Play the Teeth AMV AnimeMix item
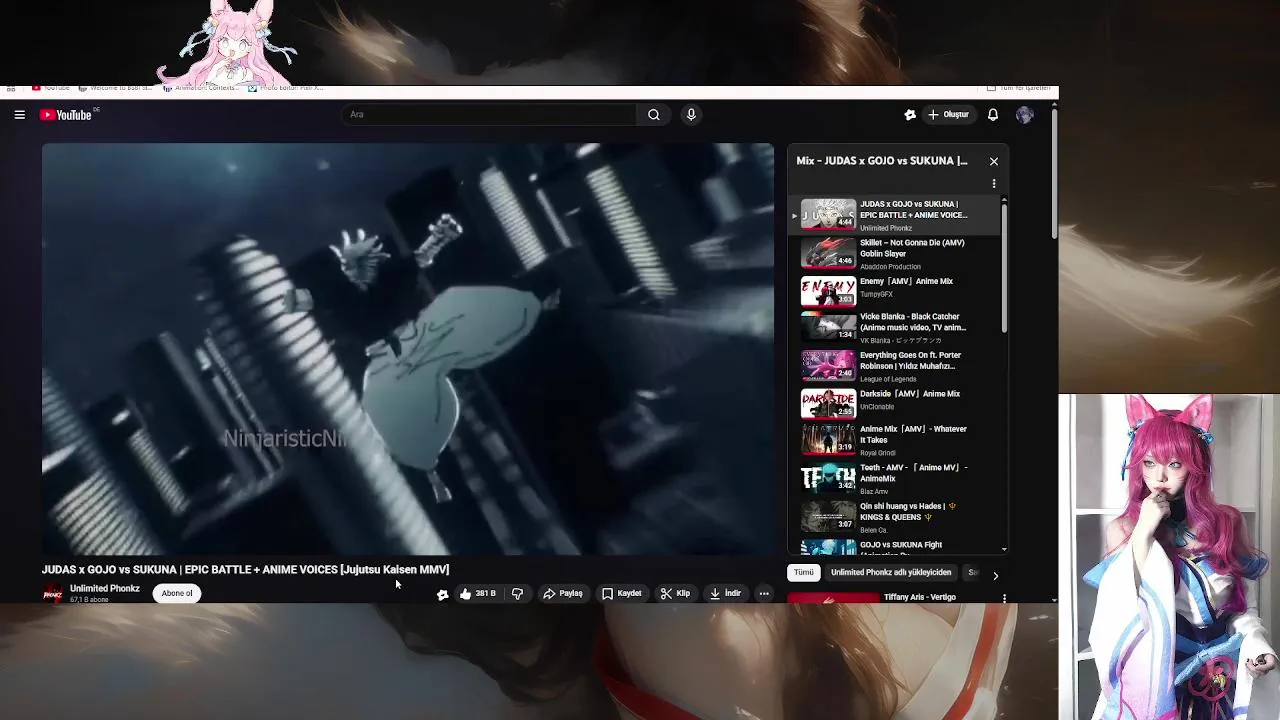Screen dimensions: 1280x720 click(x=895, y=478)
